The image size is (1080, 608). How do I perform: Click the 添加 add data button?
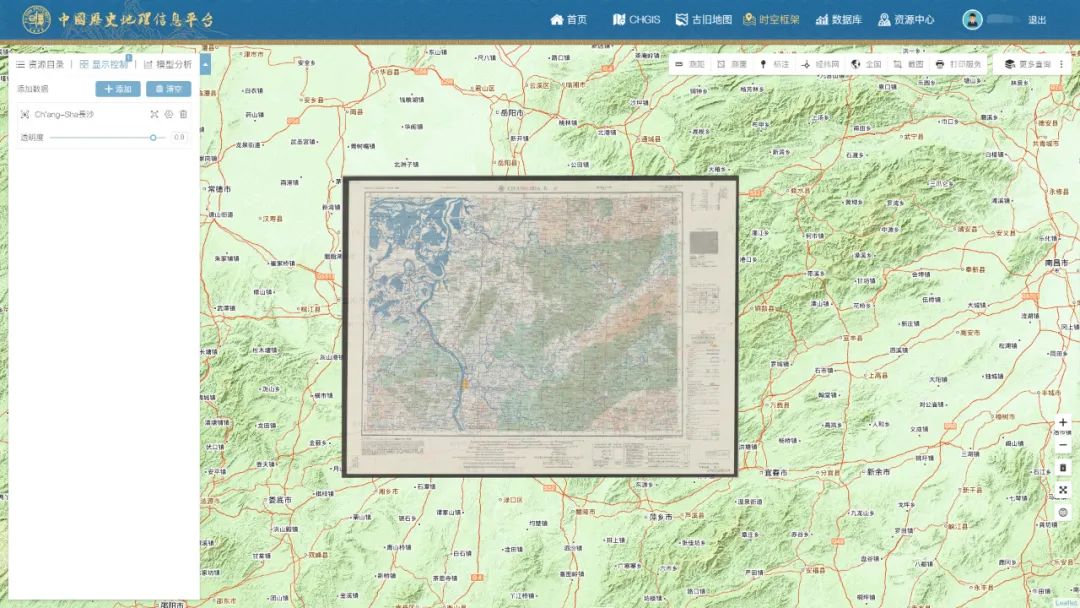[118, 89]
